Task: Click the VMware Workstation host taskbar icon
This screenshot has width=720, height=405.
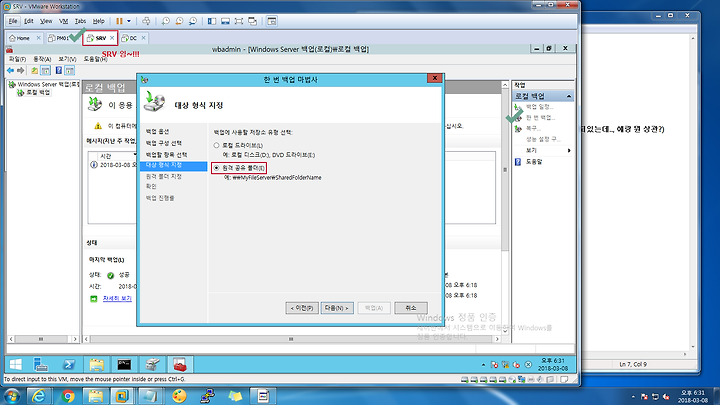Action: coord(122,396)
